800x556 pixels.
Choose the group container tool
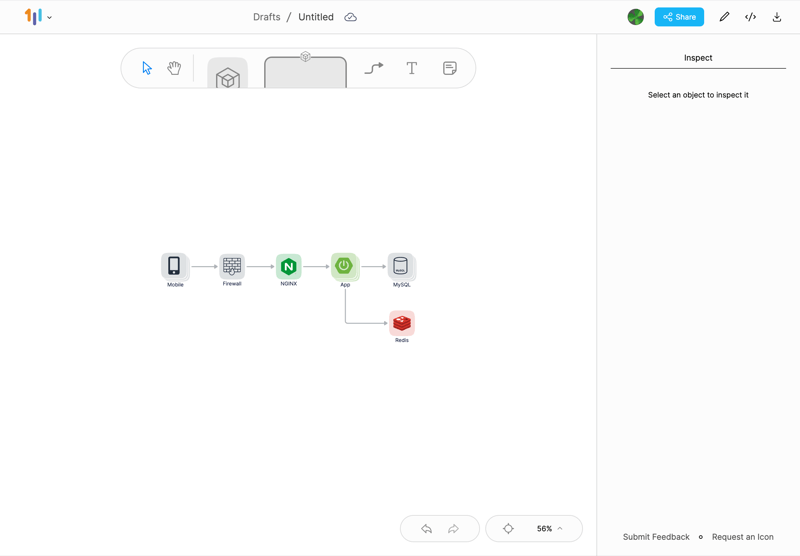click(305, 71)
